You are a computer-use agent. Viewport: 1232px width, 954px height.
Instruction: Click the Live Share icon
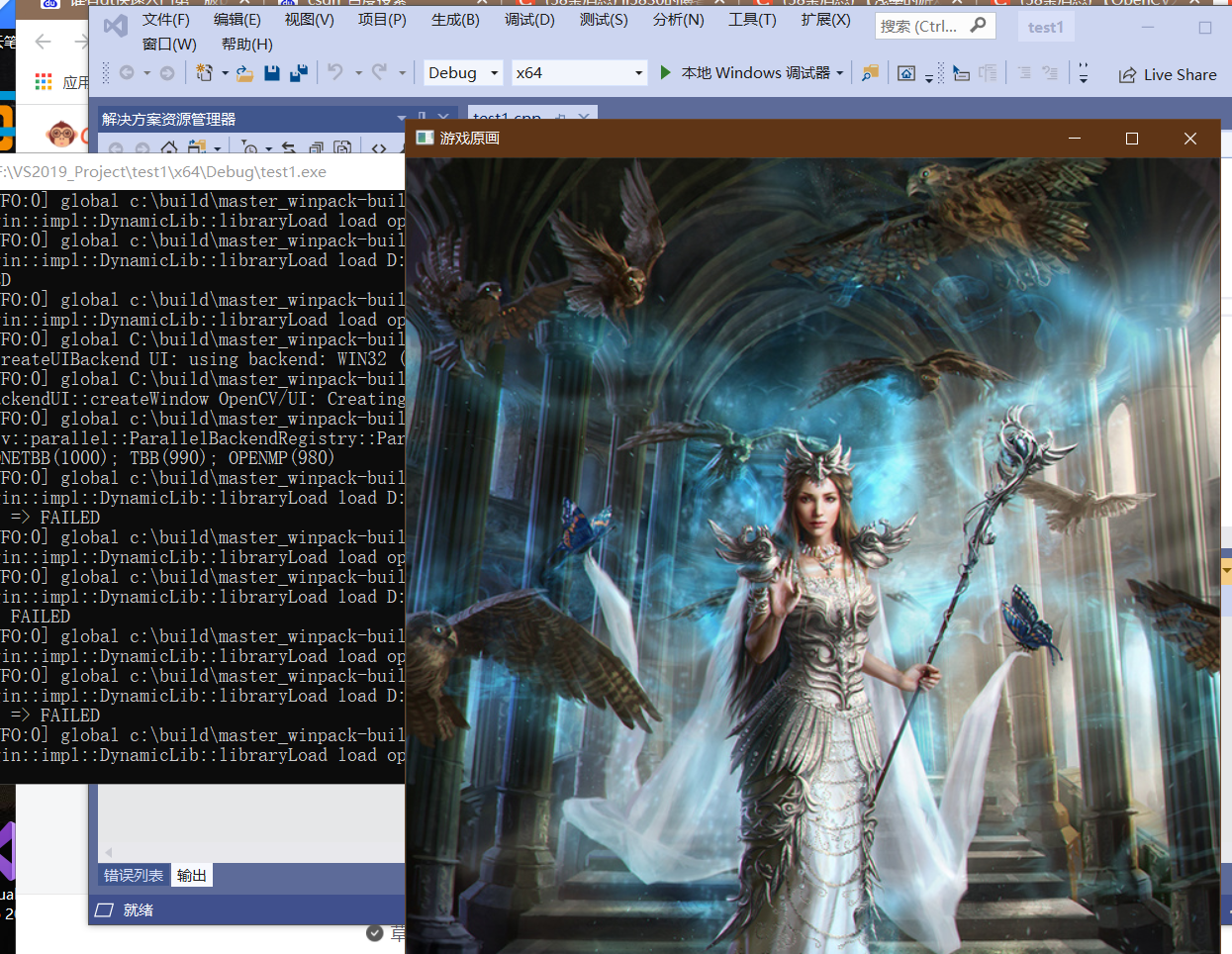pyautogui.click(x=1127, y=75)
